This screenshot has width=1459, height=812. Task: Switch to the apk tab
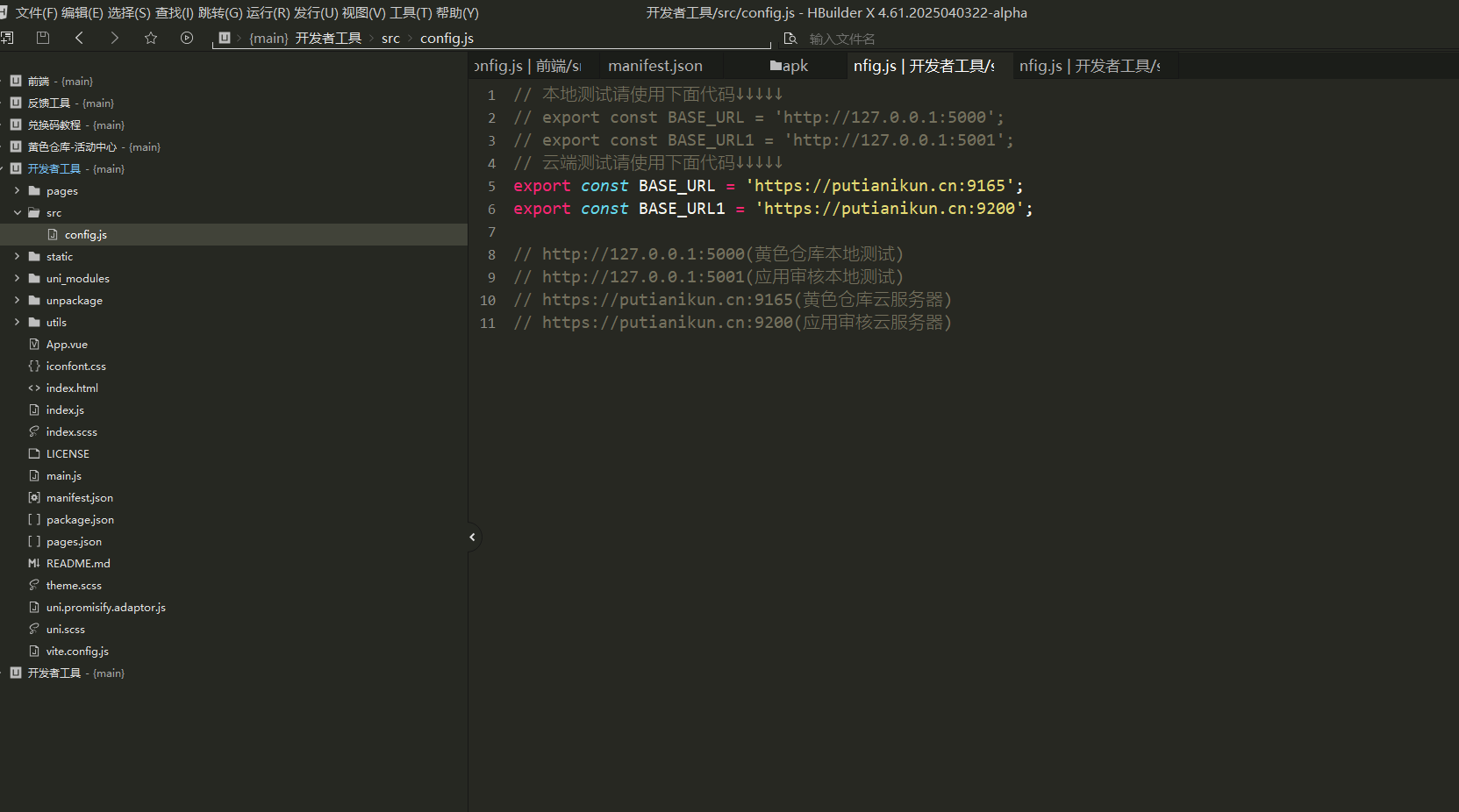tap(790, 66)
